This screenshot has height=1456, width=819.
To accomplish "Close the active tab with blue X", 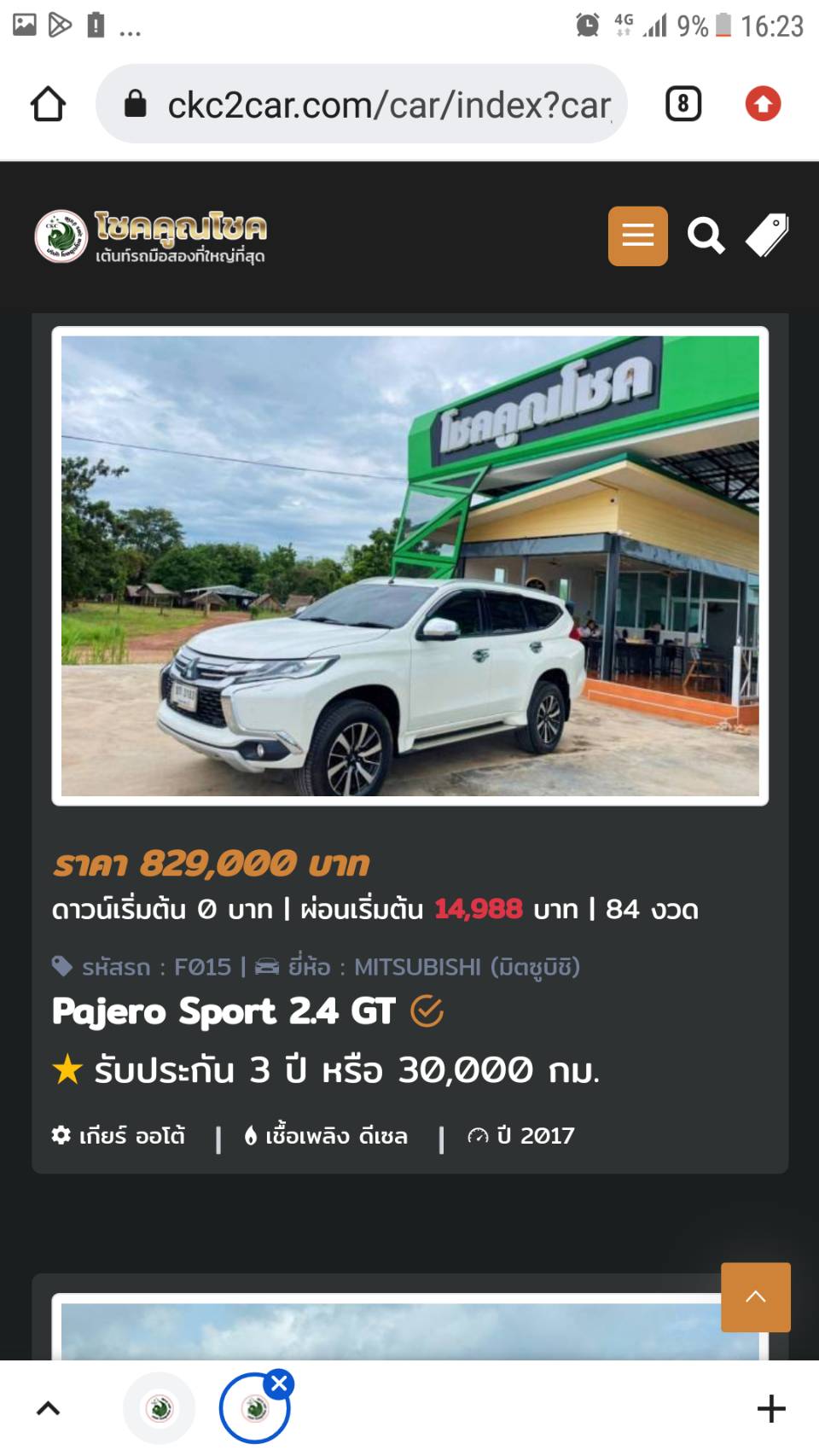I will [x=279, y=1383].
